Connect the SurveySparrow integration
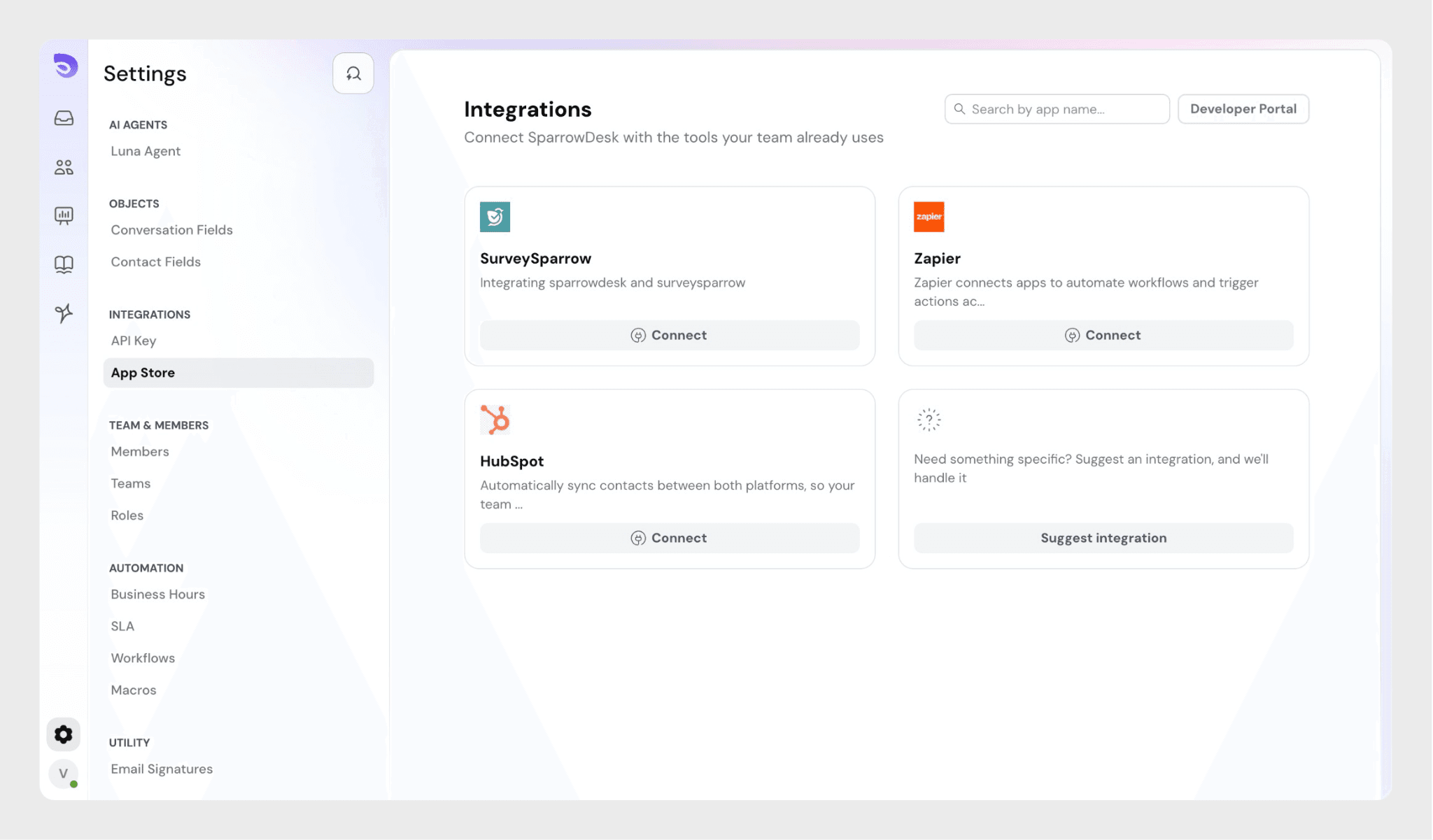This screenshot has height=840, width=1433. (669, 335)
